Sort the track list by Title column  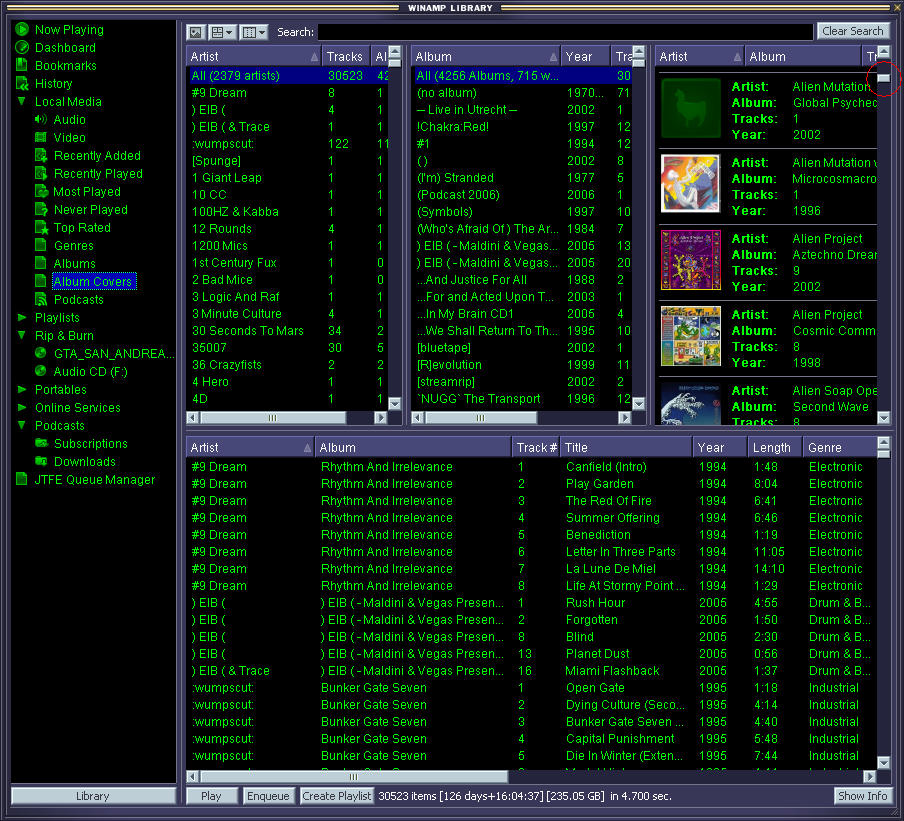[x=626, y=447]
